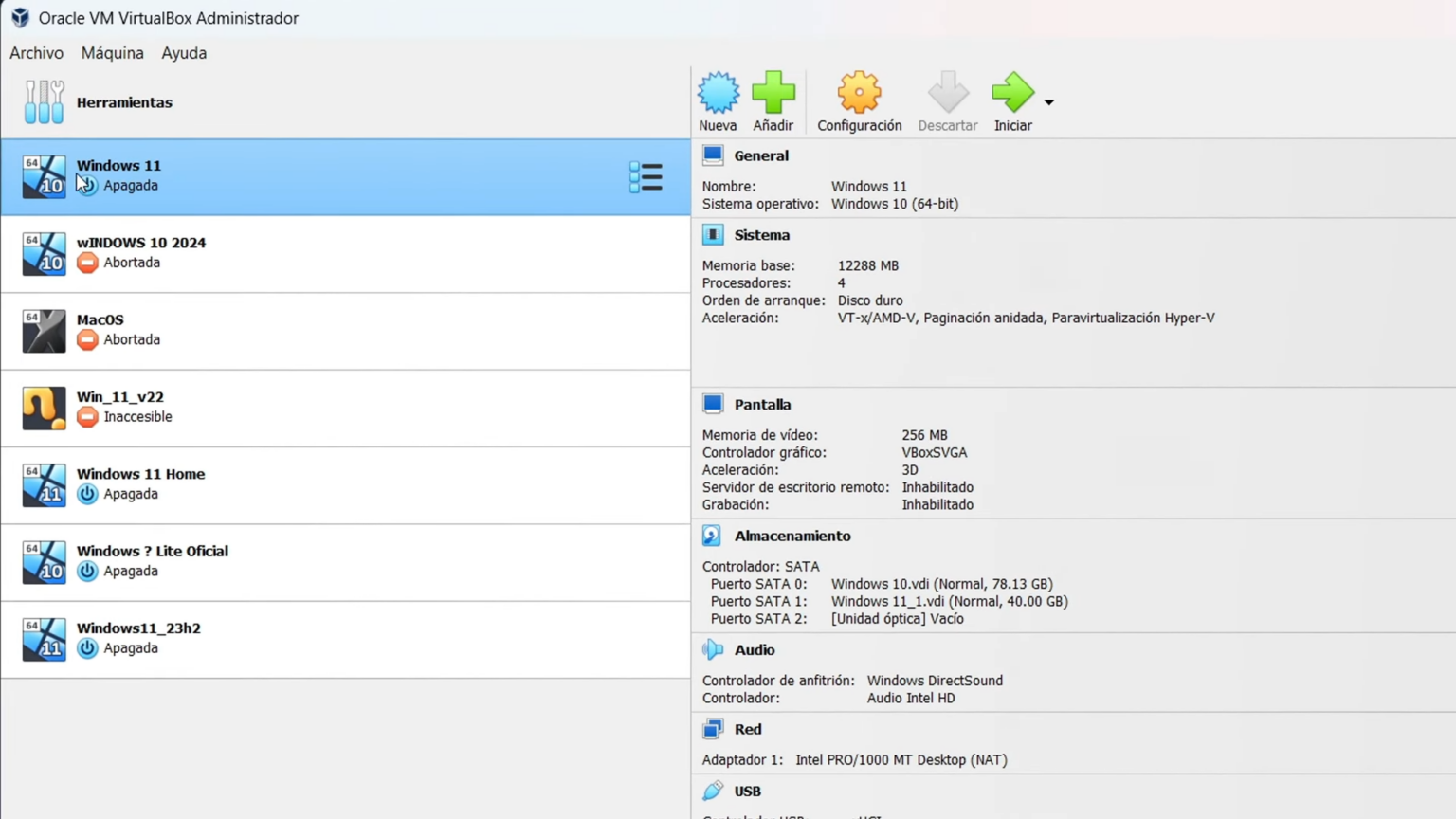Click the Herramientas tools icon
1456x819 pixels.
pyautogui.click(x=44, y=101)
